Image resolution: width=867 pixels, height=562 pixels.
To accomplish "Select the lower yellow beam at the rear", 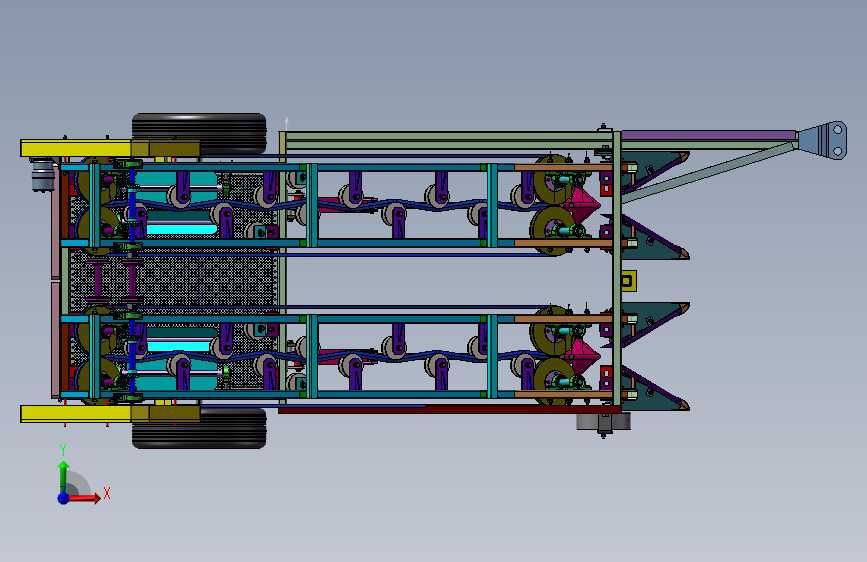I will 110,413.
